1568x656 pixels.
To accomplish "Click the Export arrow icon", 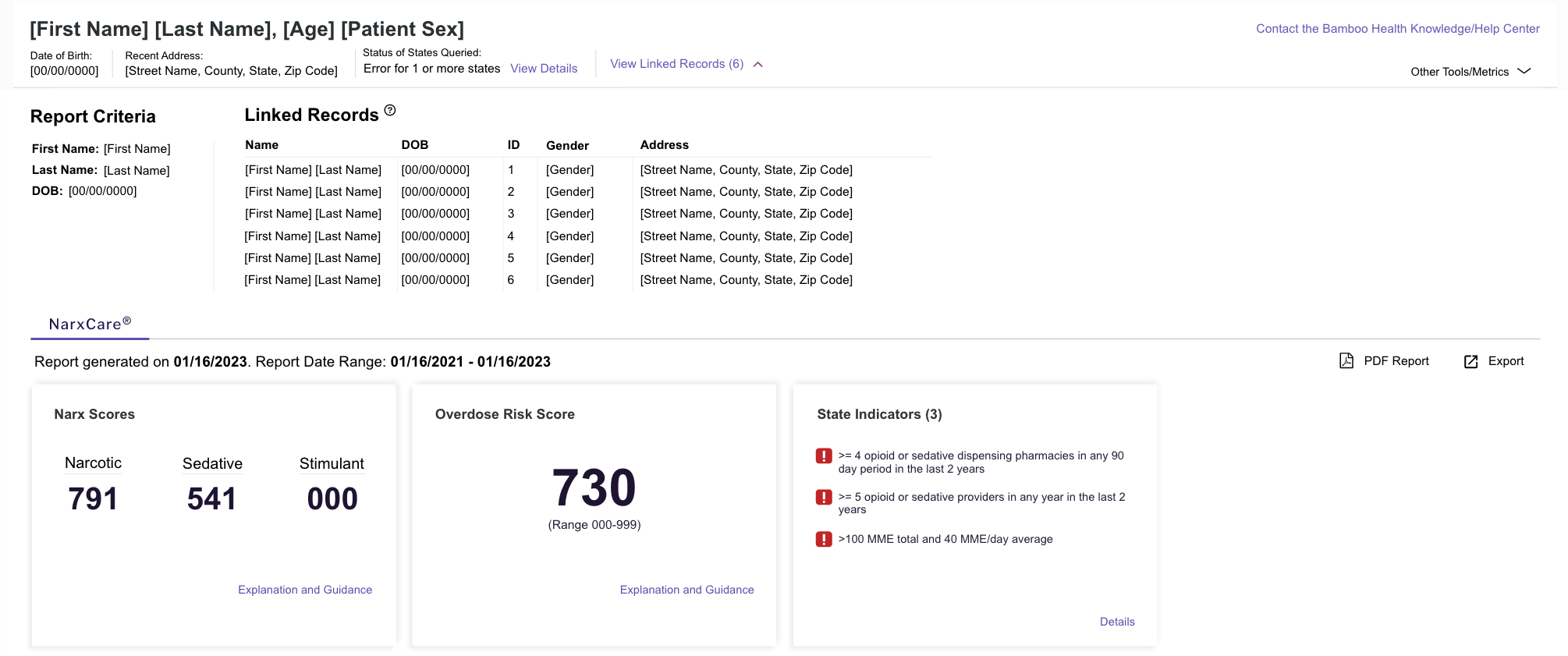I will [x=1470, y=361].
